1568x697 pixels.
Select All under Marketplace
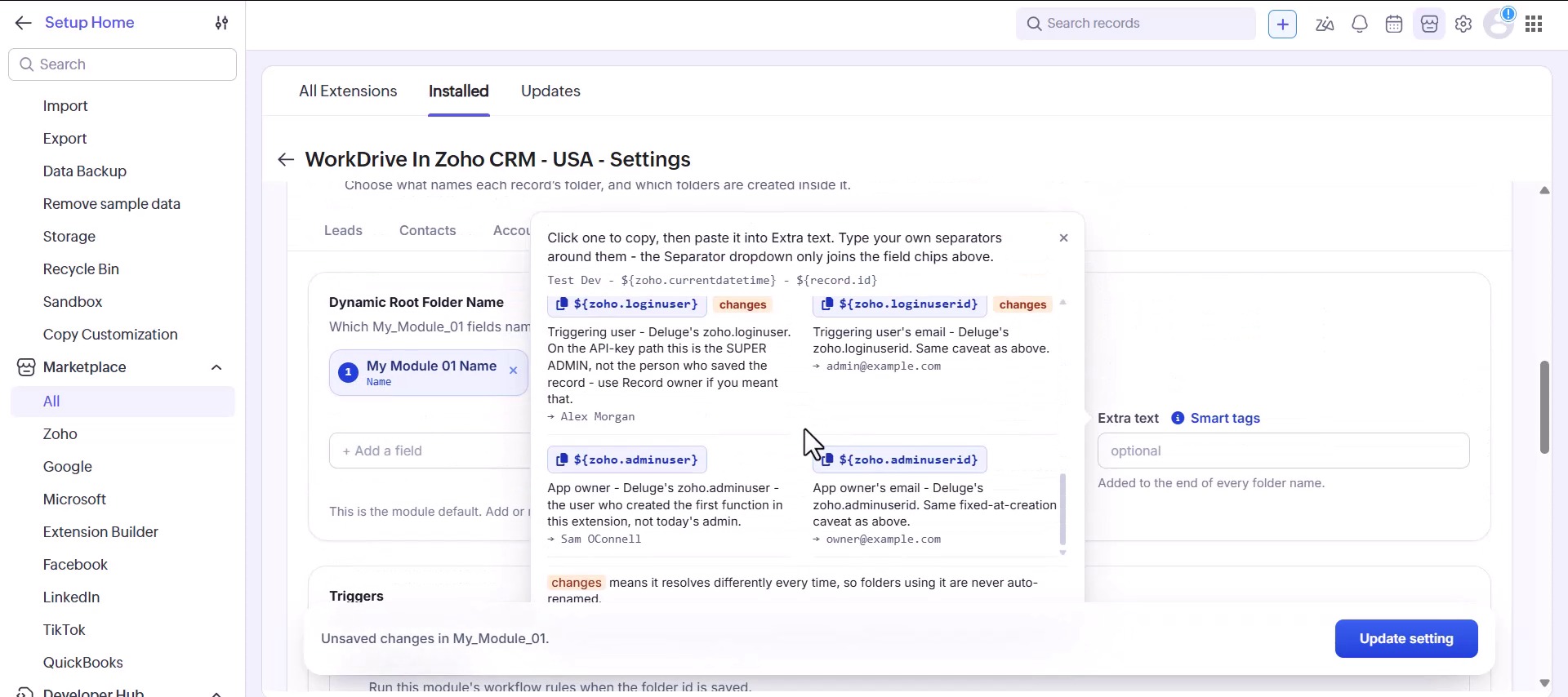(x=122, y=402)
